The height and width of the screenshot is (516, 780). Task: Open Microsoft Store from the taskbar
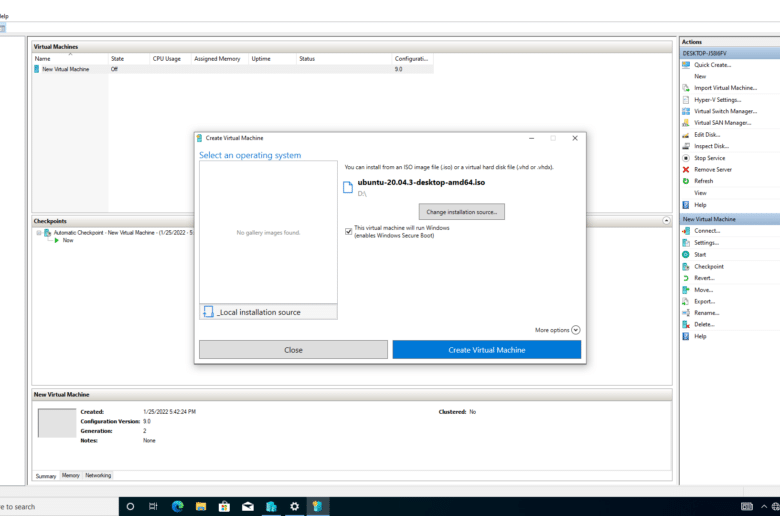tap(224, 507)
